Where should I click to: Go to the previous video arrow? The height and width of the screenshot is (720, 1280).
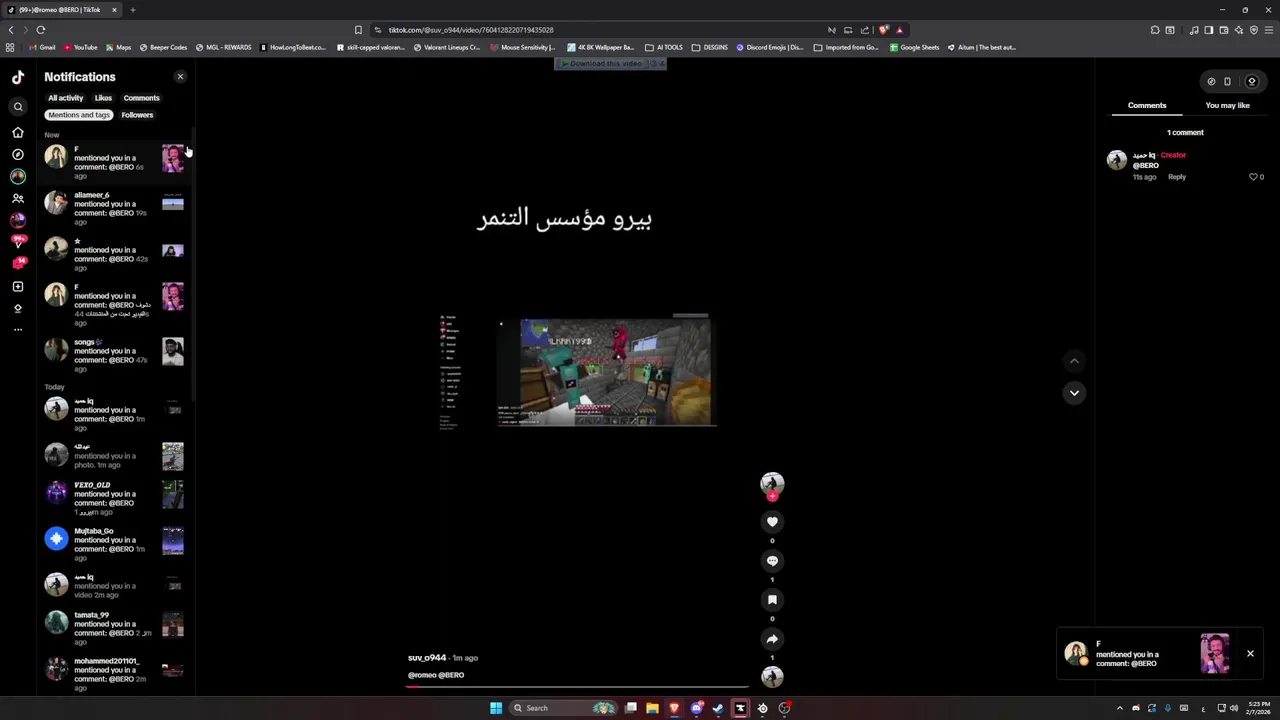[1074, 361]
